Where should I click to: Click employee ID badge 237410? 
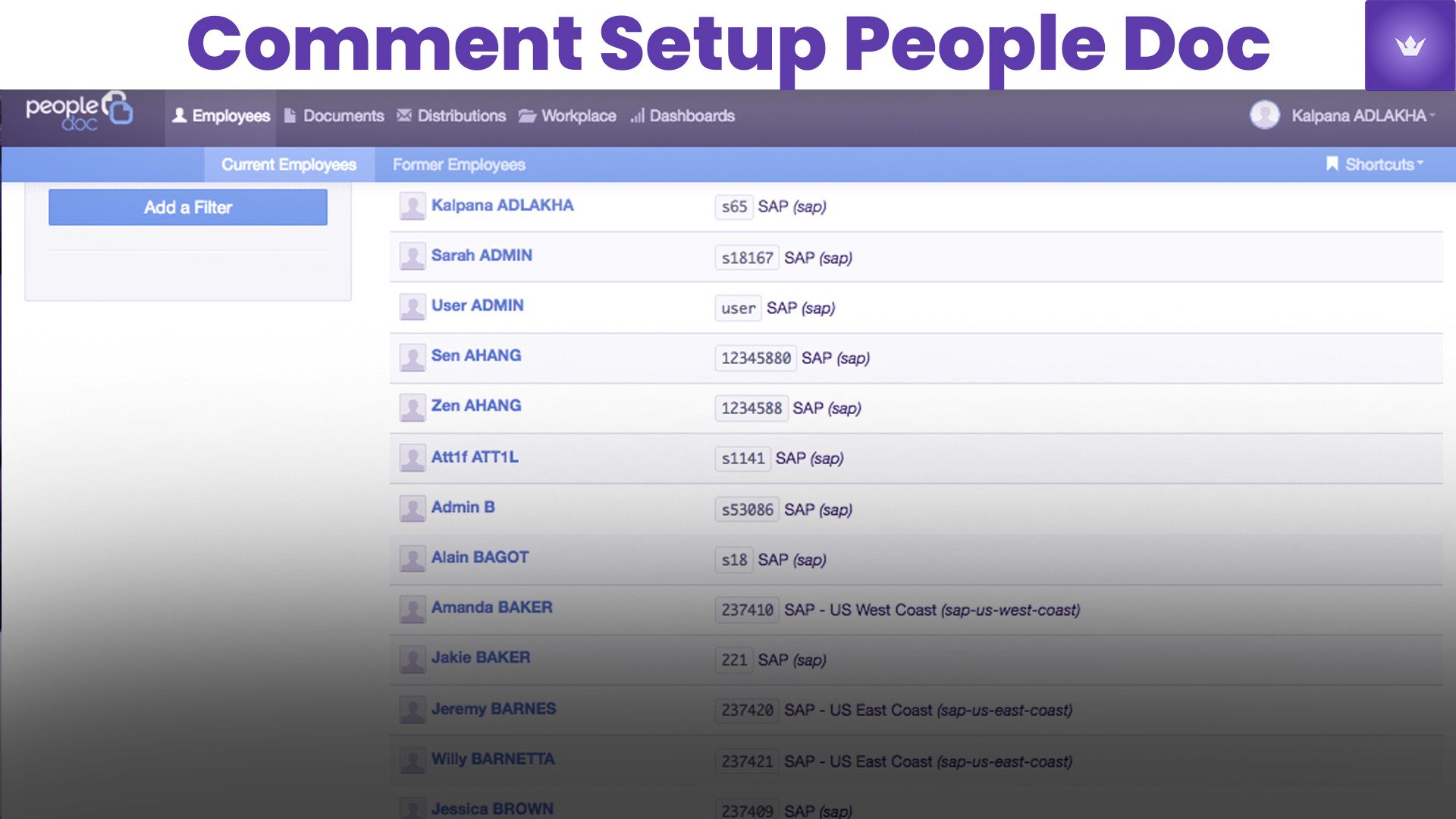[x=747, y=610]
